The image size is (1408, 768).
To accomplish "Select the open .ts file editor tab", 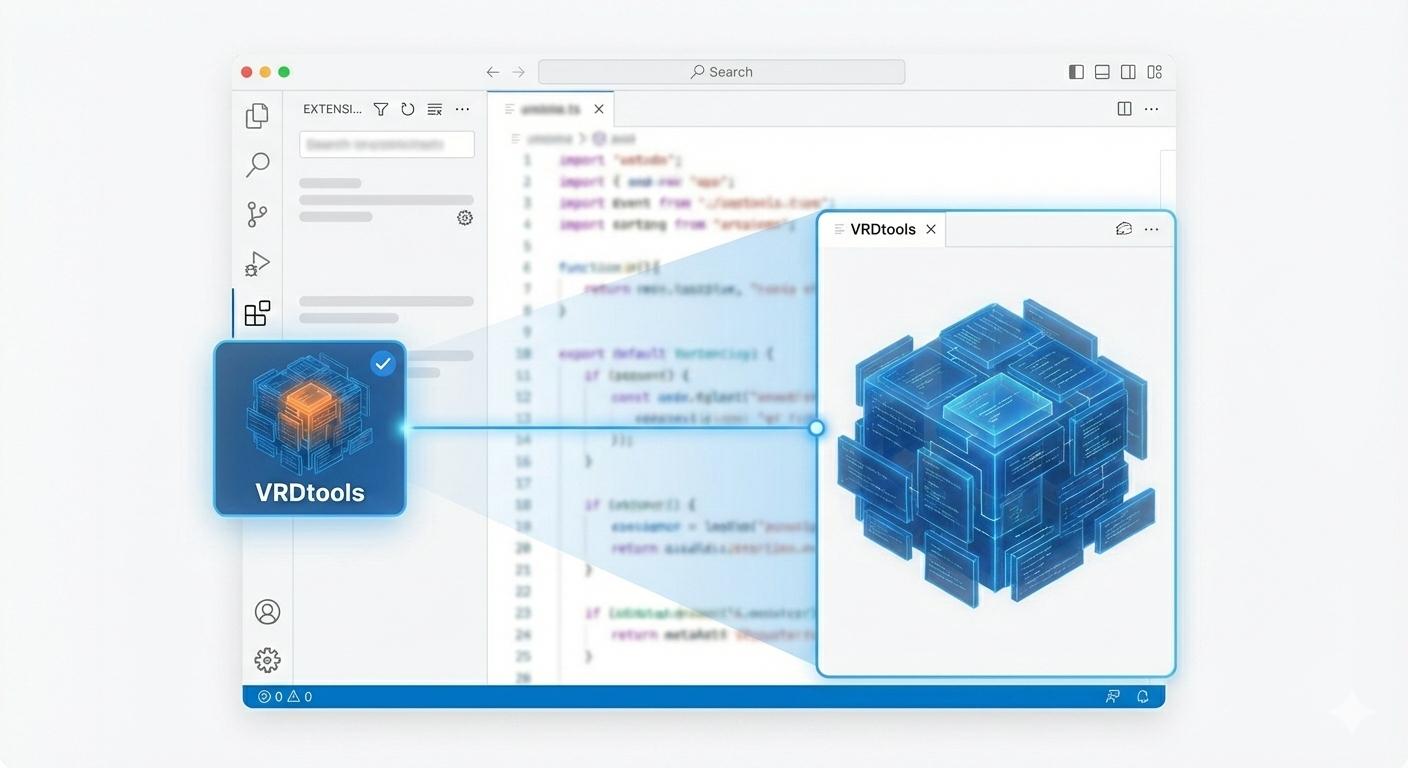I will [x=548, y=108].
